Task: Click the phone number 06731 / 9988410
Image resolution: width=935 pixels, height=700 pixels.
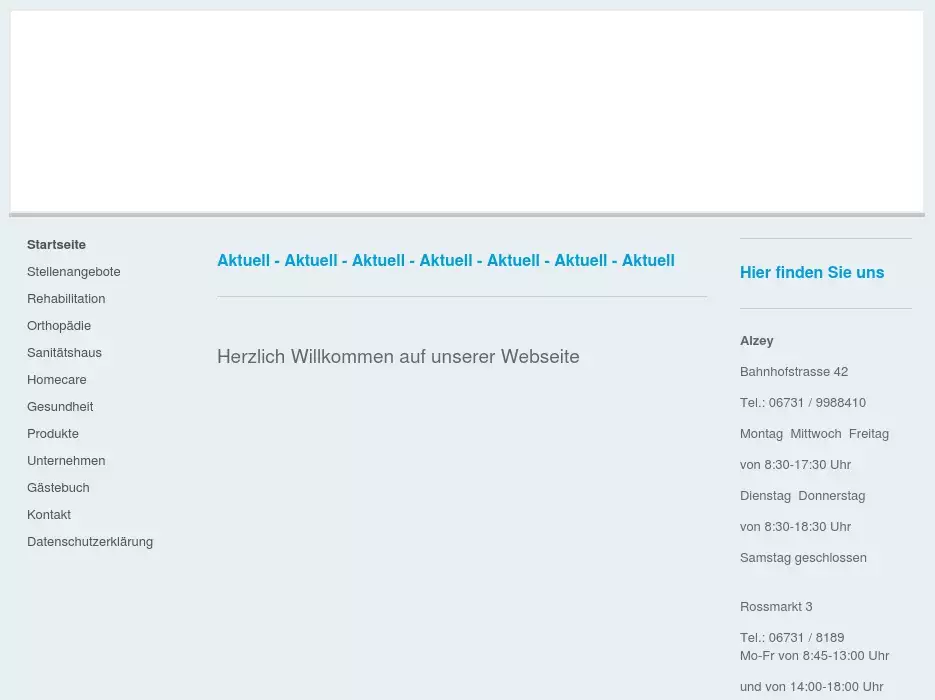Action: pos(817,403)
